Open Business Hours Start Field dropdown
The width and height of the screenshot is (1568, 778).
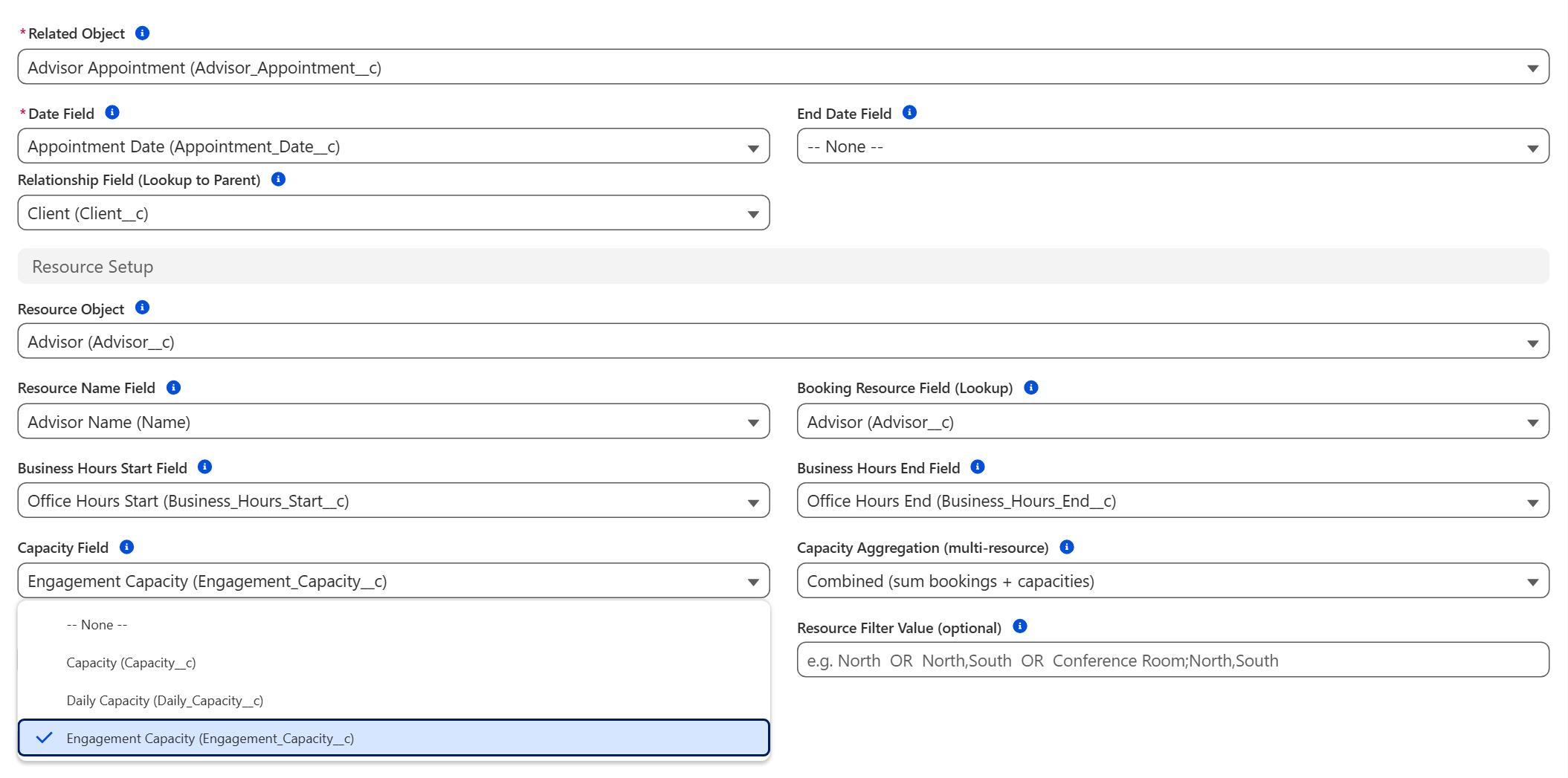393,500
